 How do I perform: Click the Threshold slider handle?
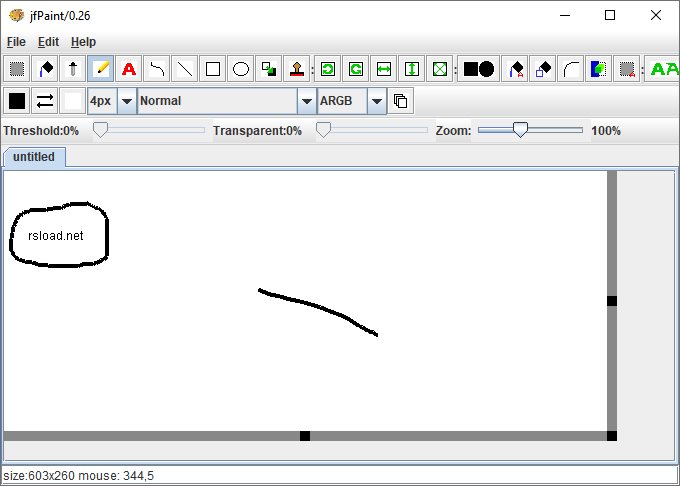(x=100, y=130)
